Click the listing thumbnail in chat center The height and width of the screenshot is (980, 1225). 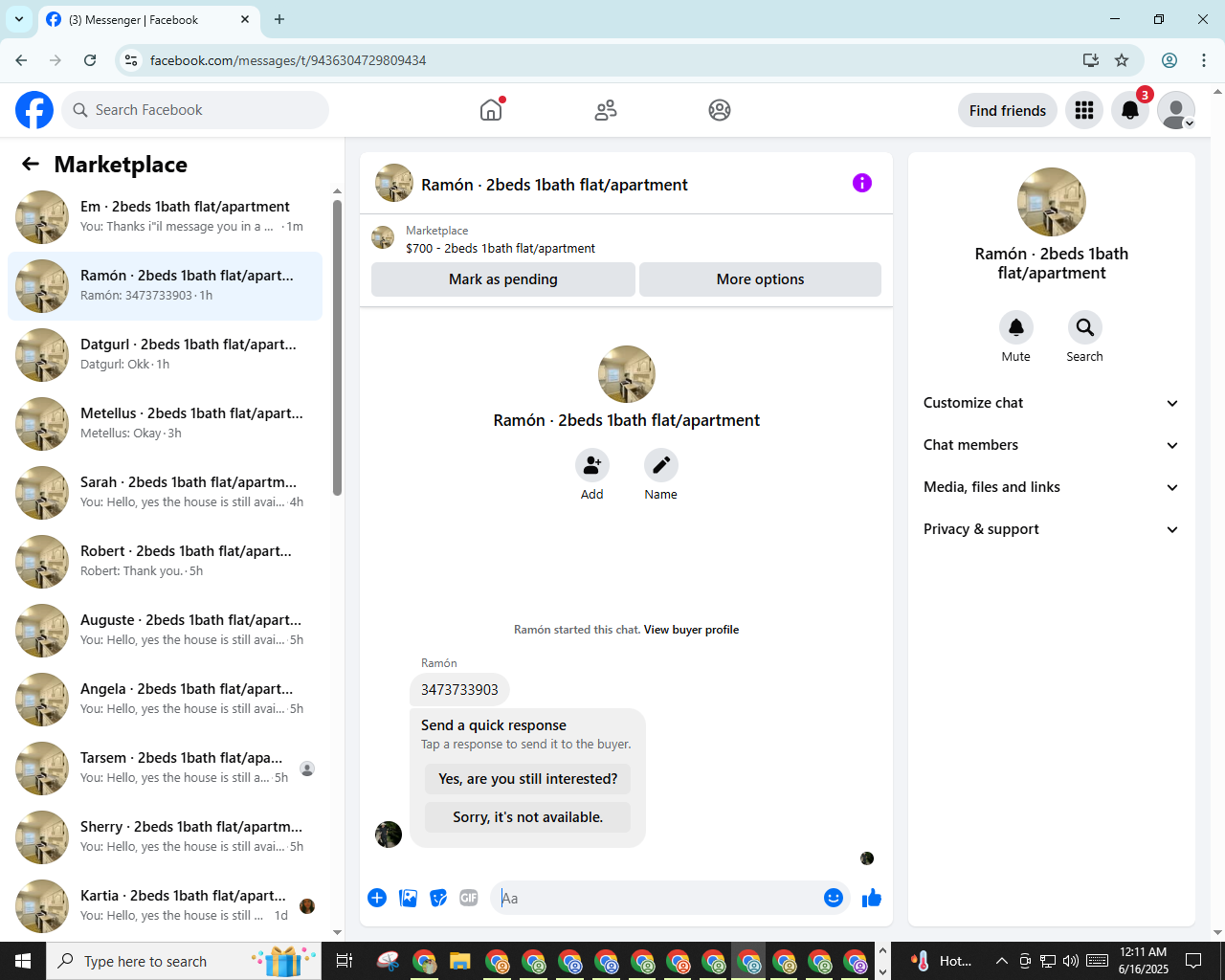coord(627,374)
